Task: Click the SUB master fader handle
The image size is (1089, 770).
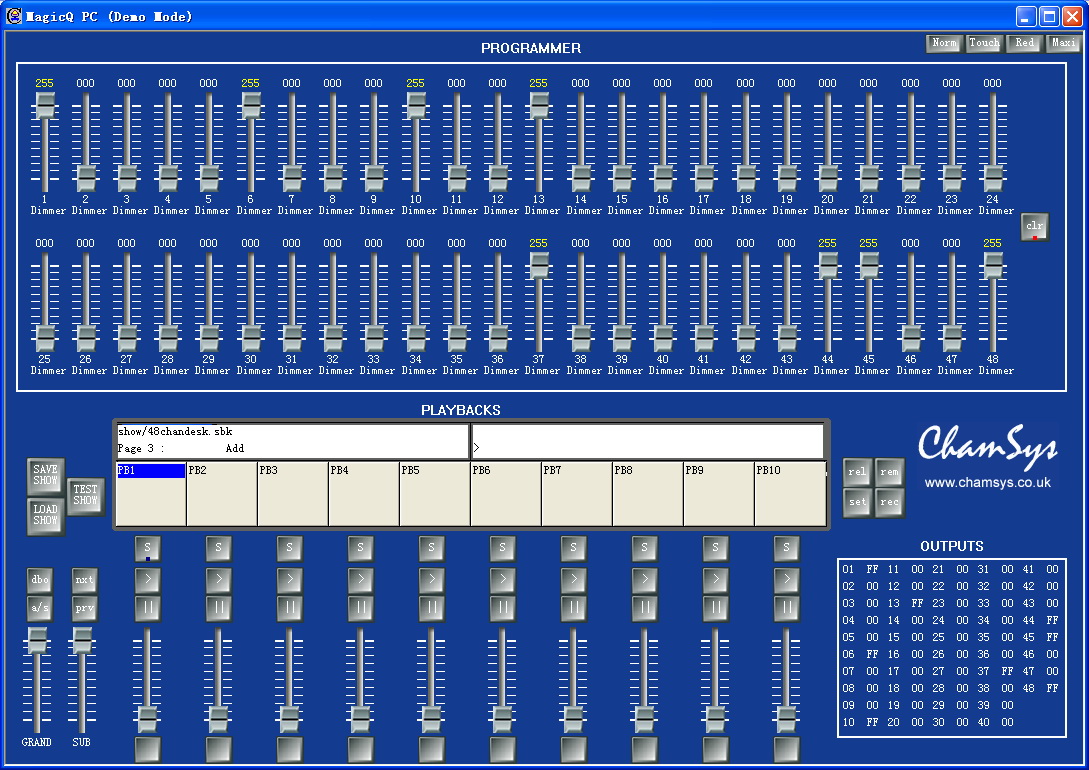Action: pos(81,641)
